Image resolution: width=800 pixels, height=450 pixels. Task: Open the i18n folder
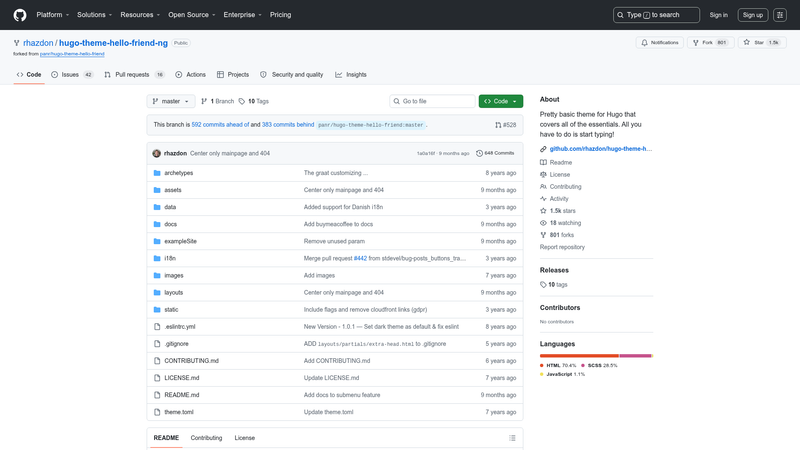170,258
